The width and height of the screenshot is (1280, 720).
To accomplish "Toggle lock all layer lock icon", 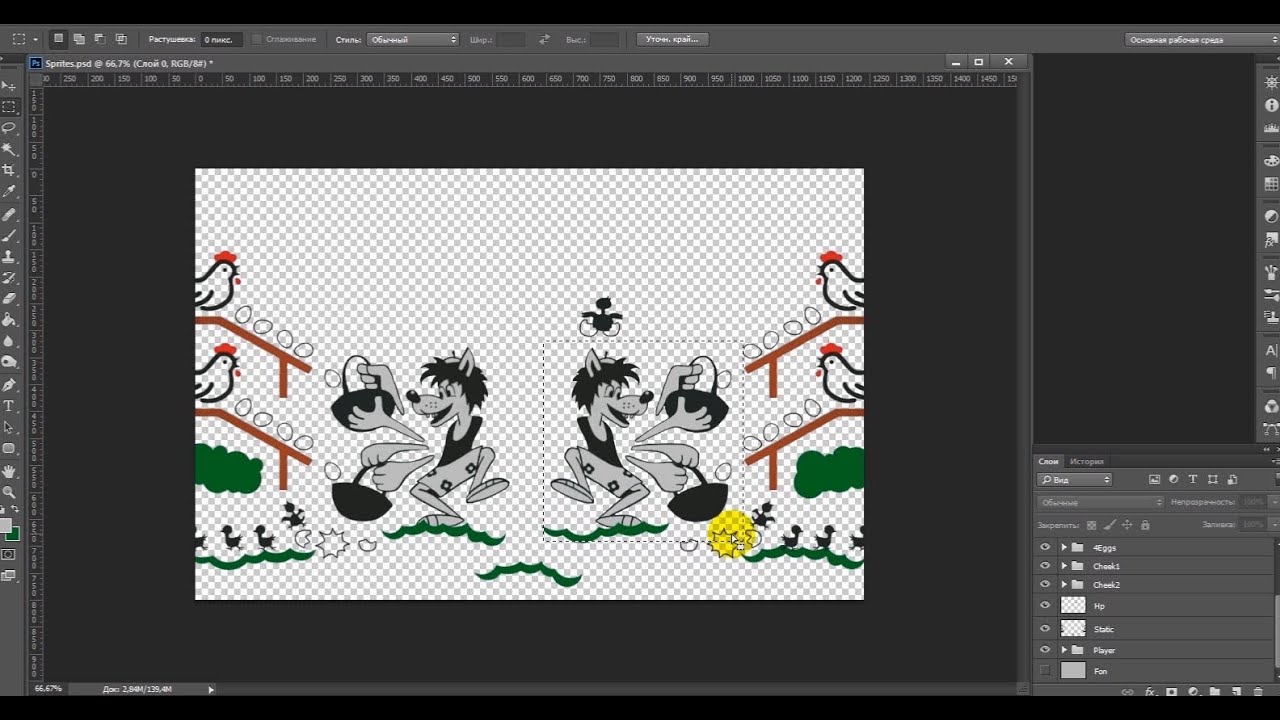I will pyautogui.click(x=1145, y=525).
